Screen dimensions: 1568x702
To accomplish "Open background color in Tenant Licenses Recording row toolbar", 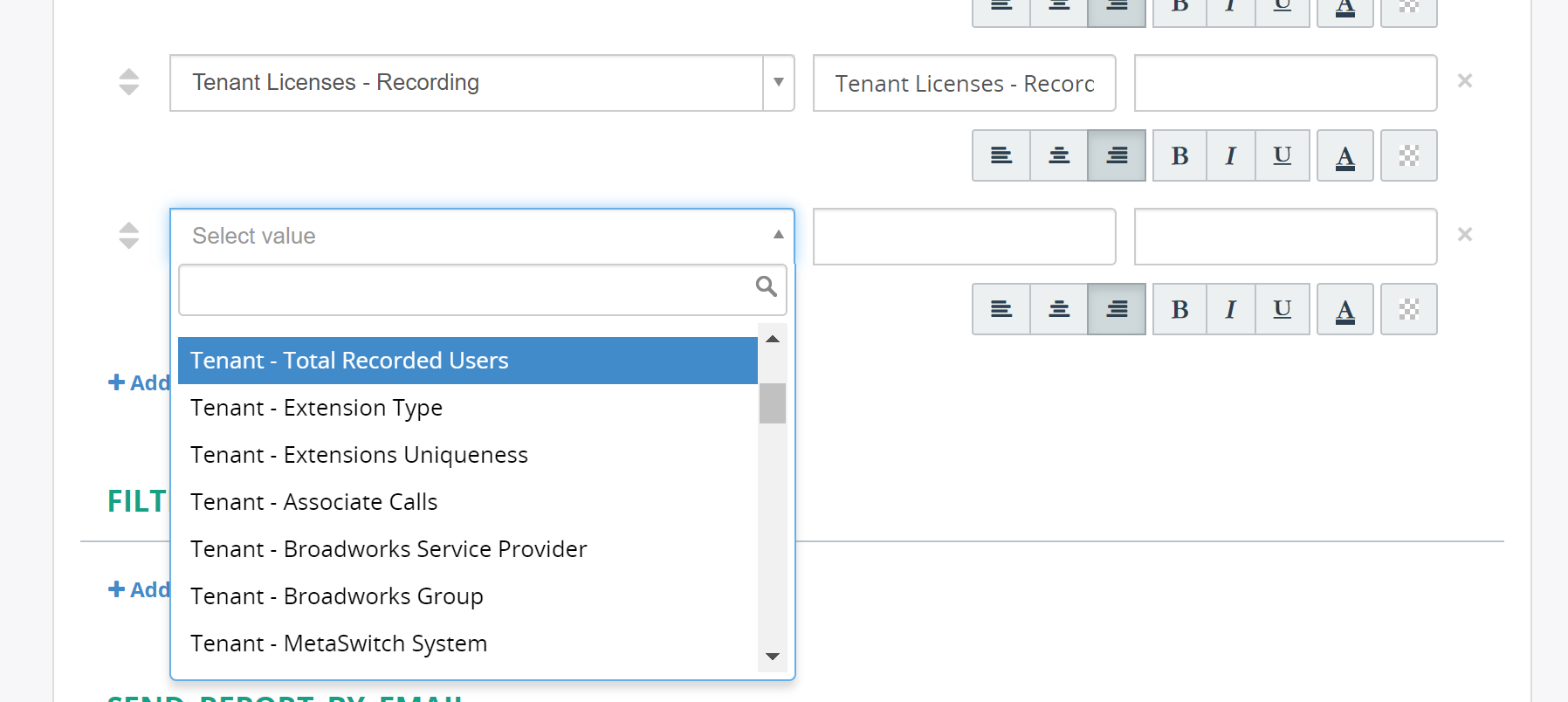I will 1409,155.
